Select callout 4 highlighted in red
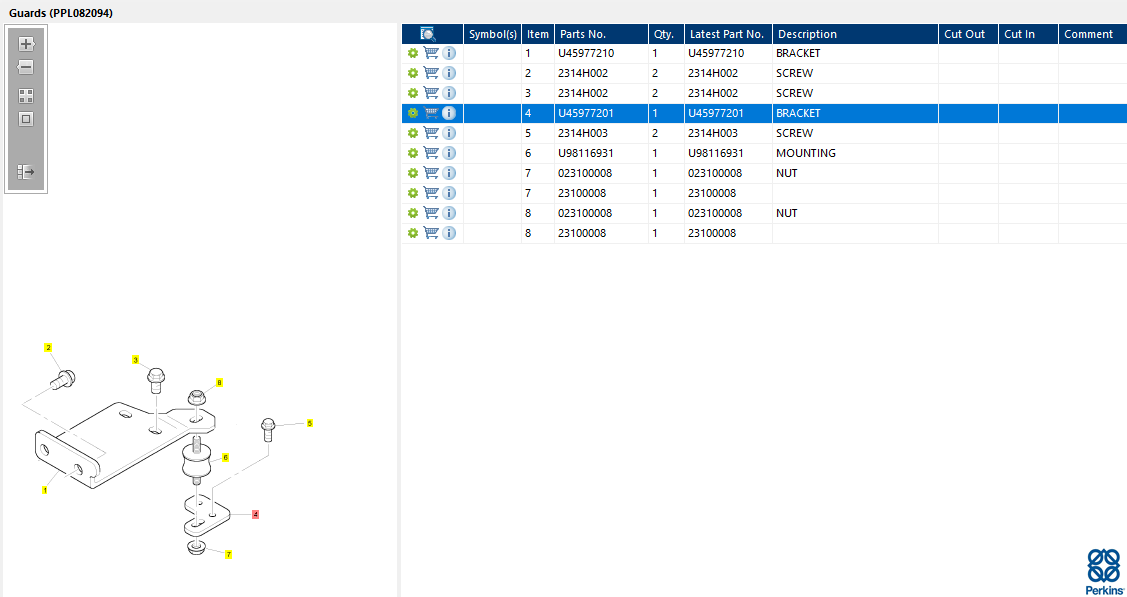The width and height of the screenshot is (1127, 597). coord(255,514)
